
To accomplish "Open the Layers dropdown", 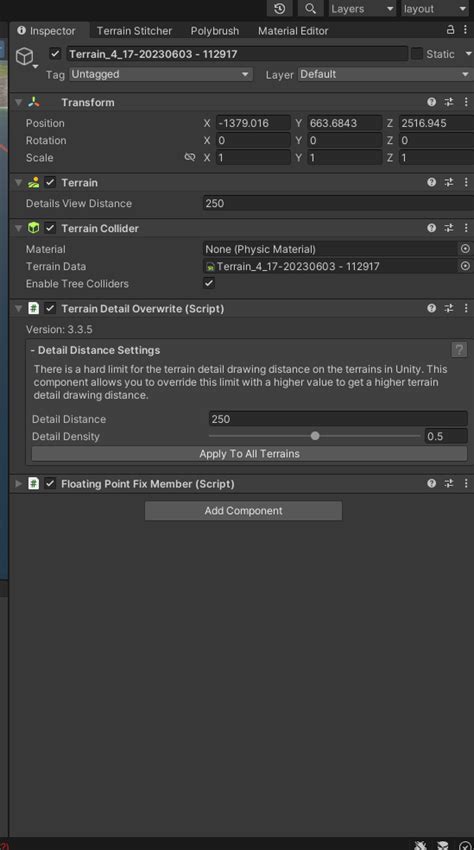I will (362, 9).
